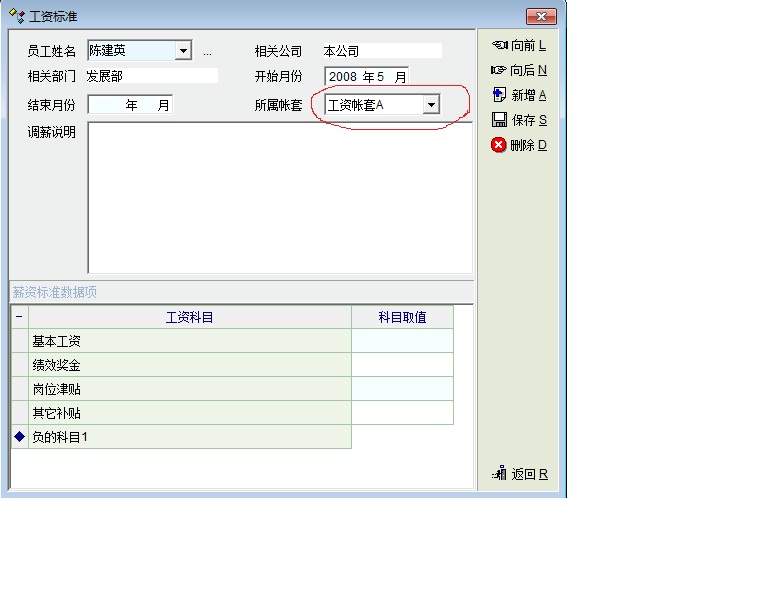Click the 结束月份 date field

point(130,105)
